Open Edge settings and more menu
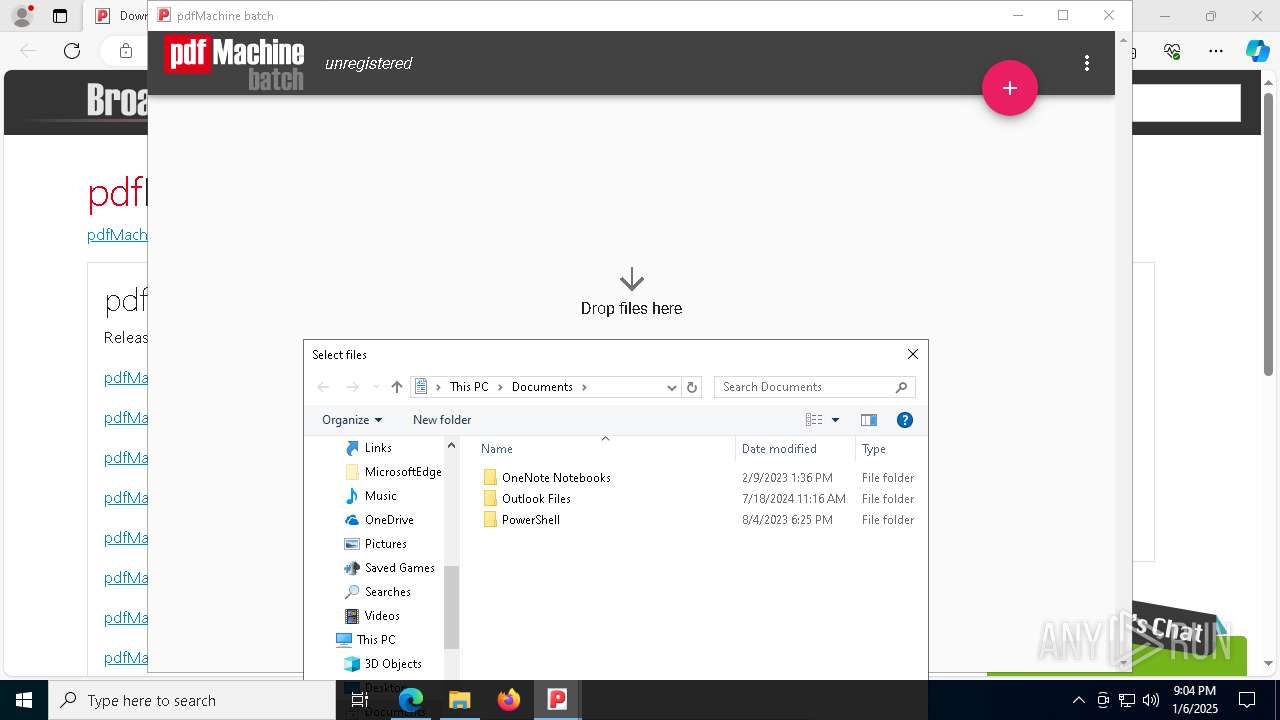Viewport: 1280px width, 720px height. click(1216, 51)
